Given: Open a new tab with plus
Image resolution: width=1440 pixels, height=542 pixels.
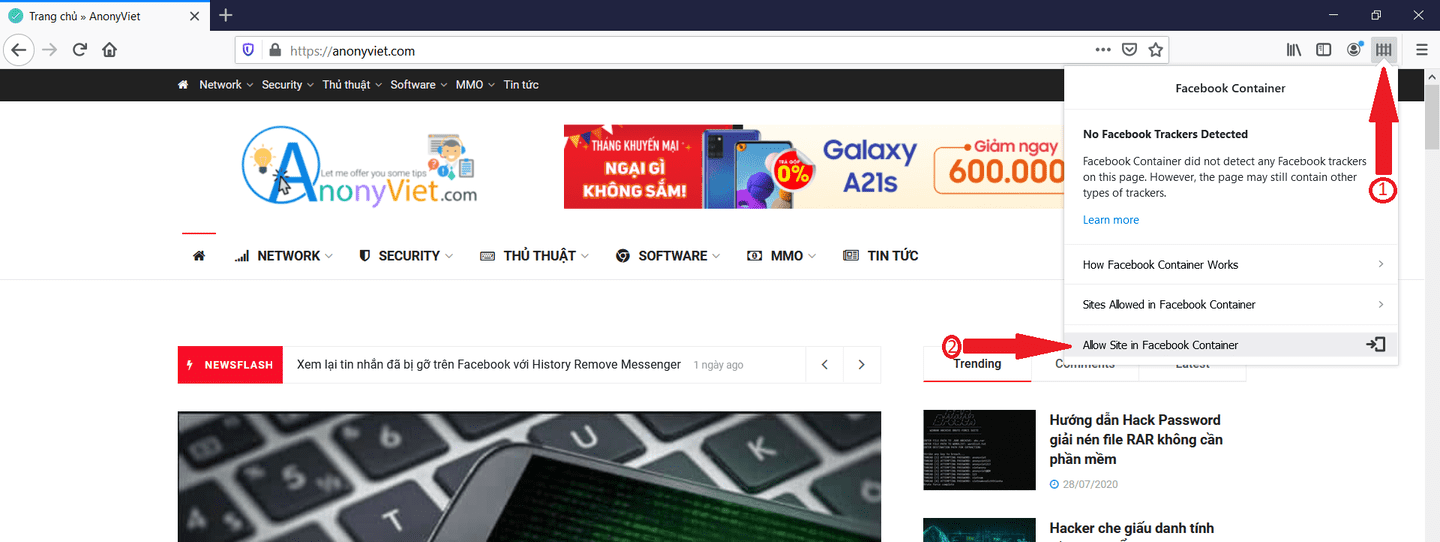Looking at the screenshot, I should coord(226,15).
